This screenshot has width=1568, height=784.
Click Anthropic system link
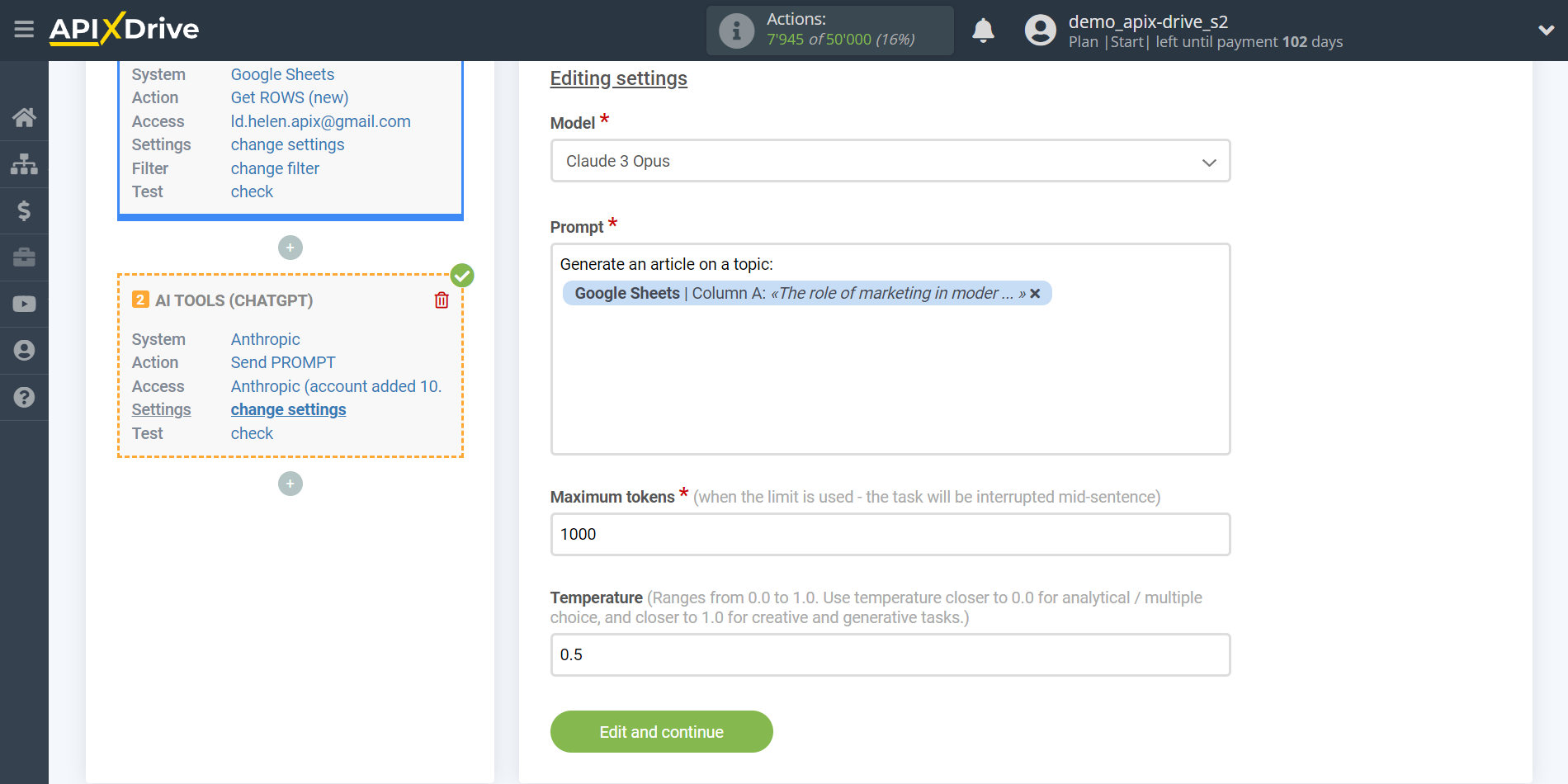[x=266, y=339]
